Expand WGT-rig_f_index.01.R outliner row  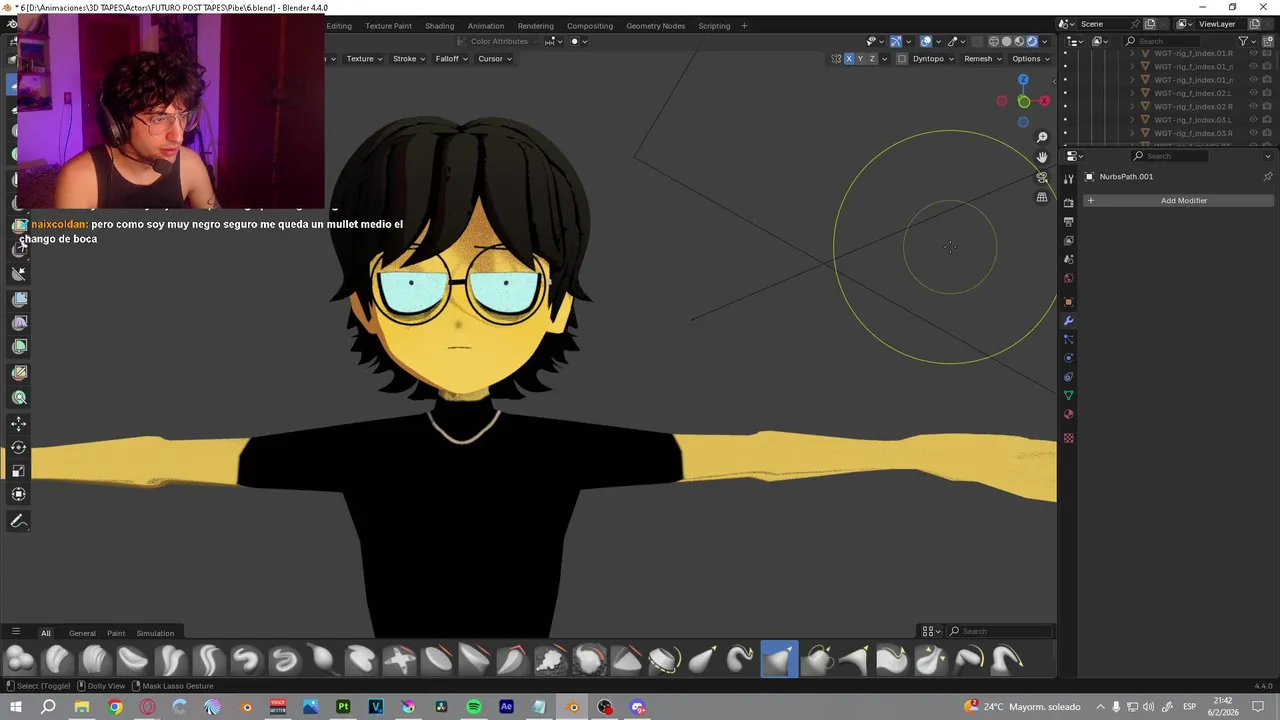tap(1133, 53)
